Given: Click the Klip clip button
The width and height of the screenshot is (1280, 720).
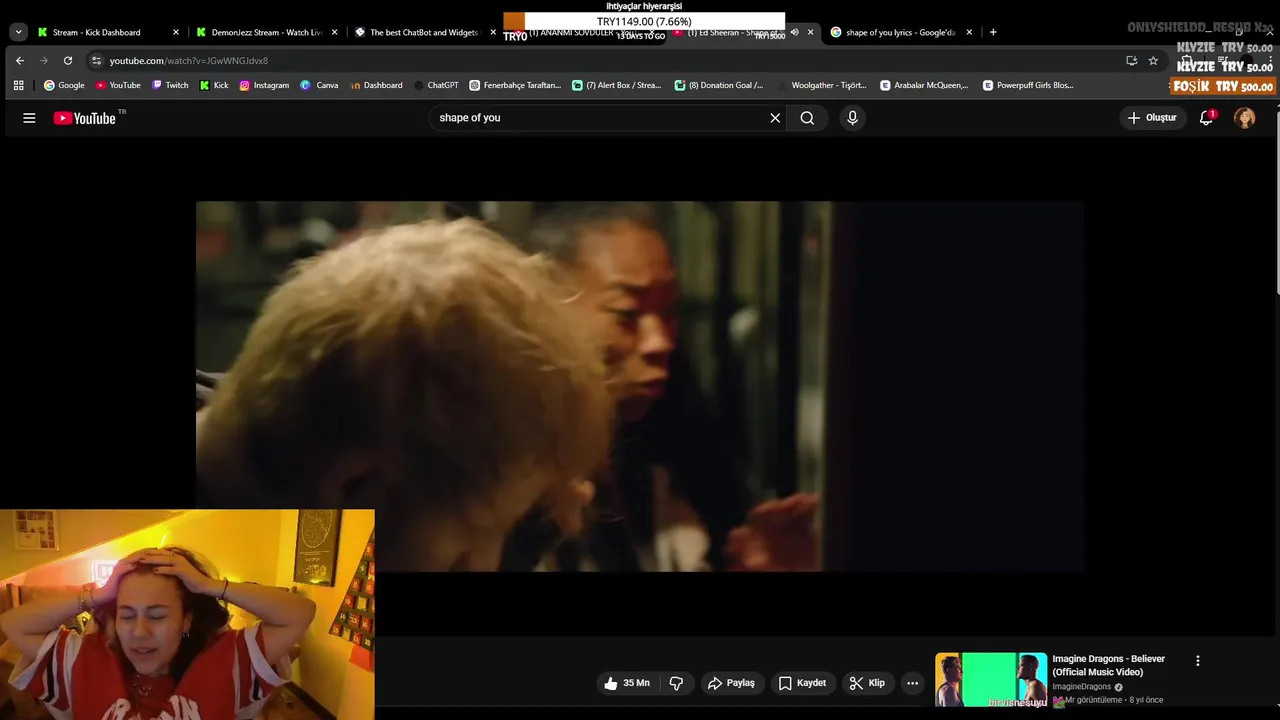Looking at the screenshot, I should (x=867, y=683).
